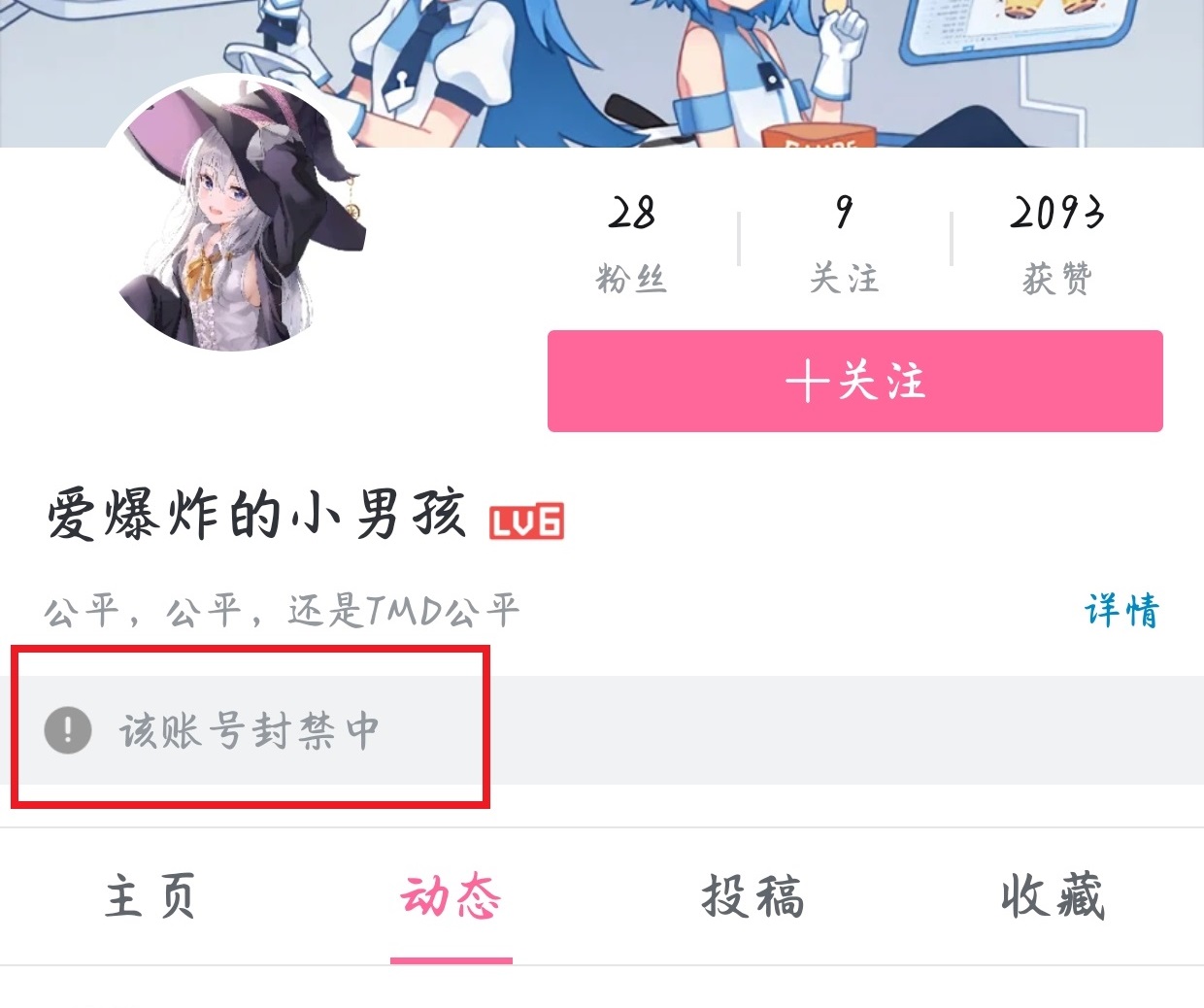Tap the gray banned-account status bar

(x=602, y=730)
